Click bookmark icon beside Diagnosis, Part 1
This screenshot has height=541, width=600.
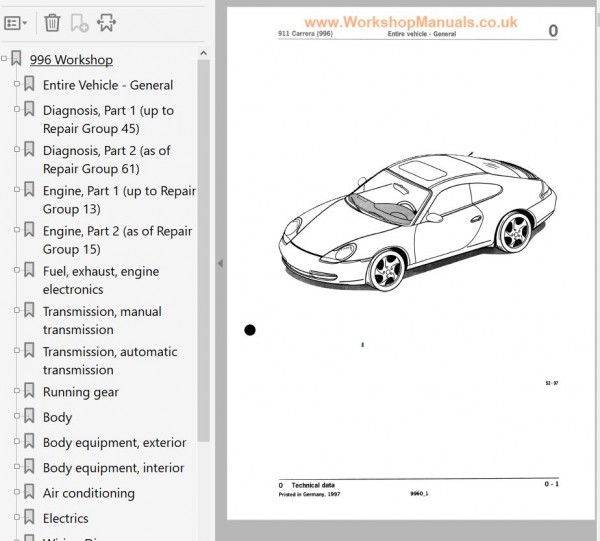pos(29,109)
